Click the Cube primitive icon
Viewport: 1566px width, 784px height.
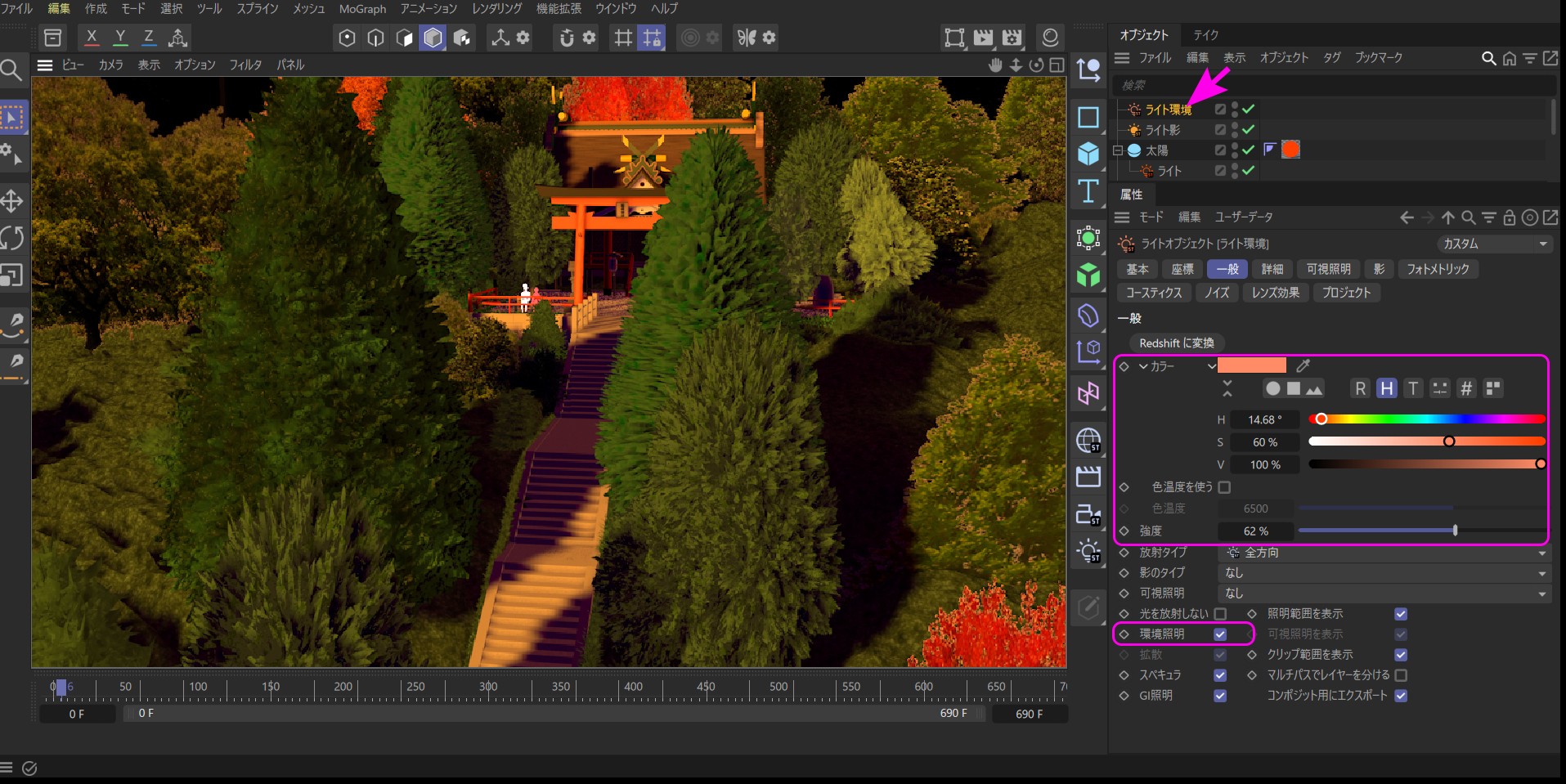1088,154
